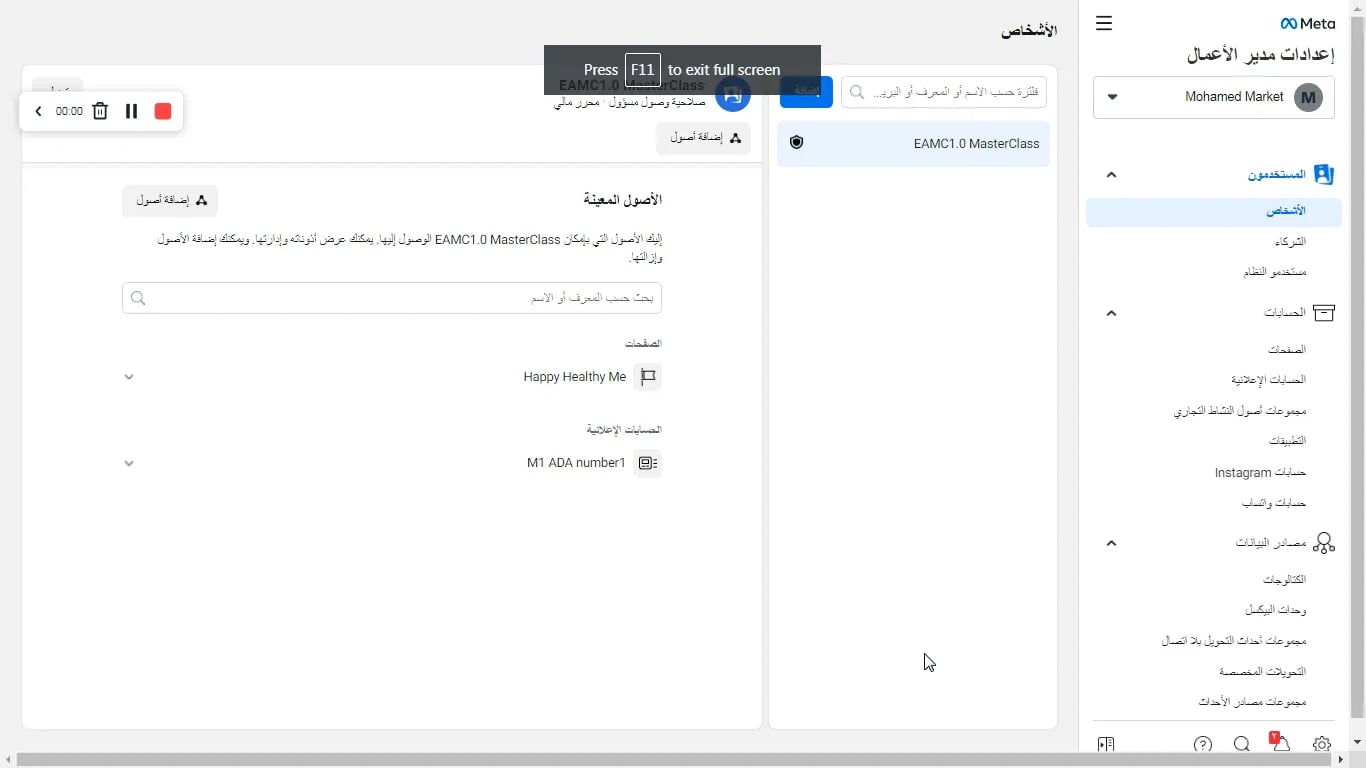Select EAMC1.0 MasterClass in people list
Image resolution: width=1366 pixels, height=768 pixels.
click(913, 144)
